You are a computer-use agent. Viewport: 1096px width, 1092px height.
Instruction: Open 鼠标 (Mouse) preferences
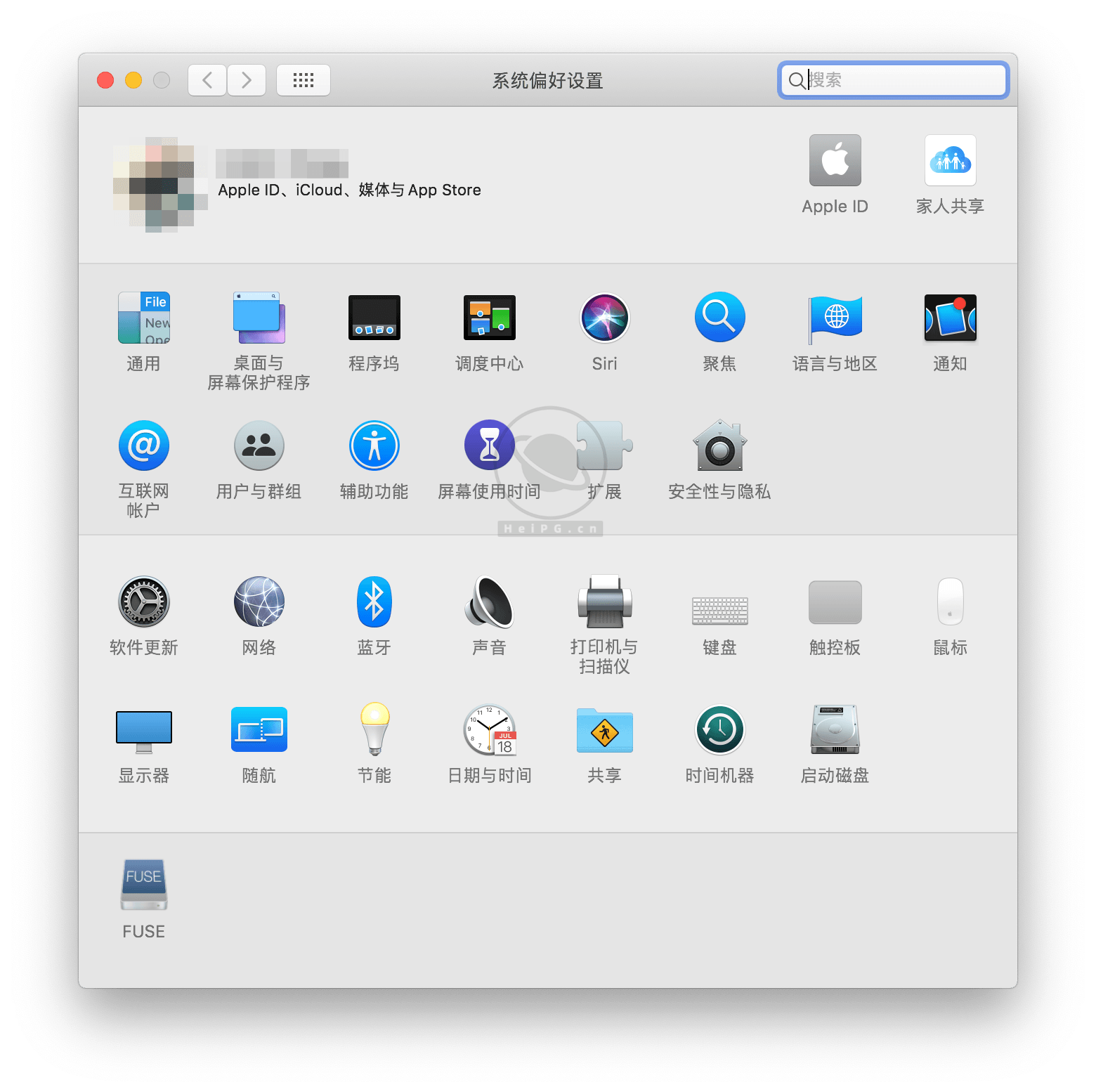pos(951,602)
